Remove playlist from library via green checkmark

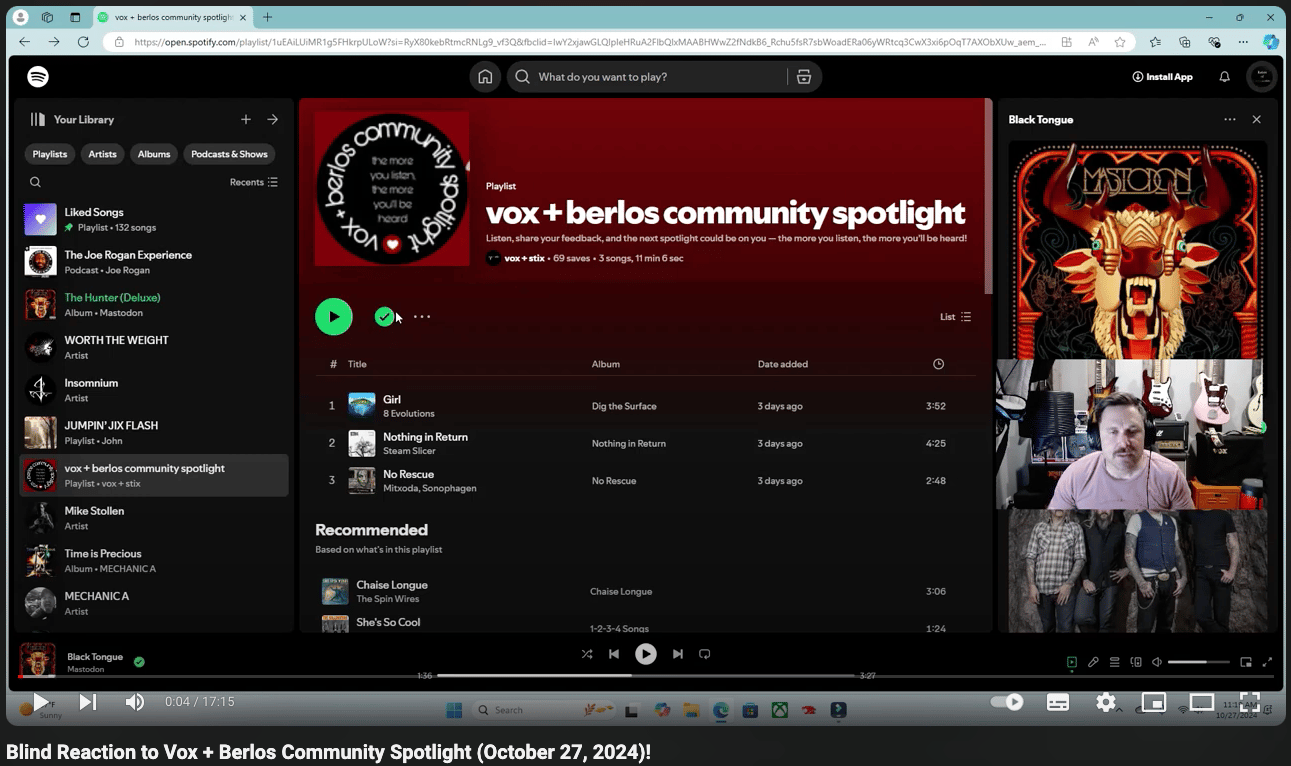click(x=384, y=317)
